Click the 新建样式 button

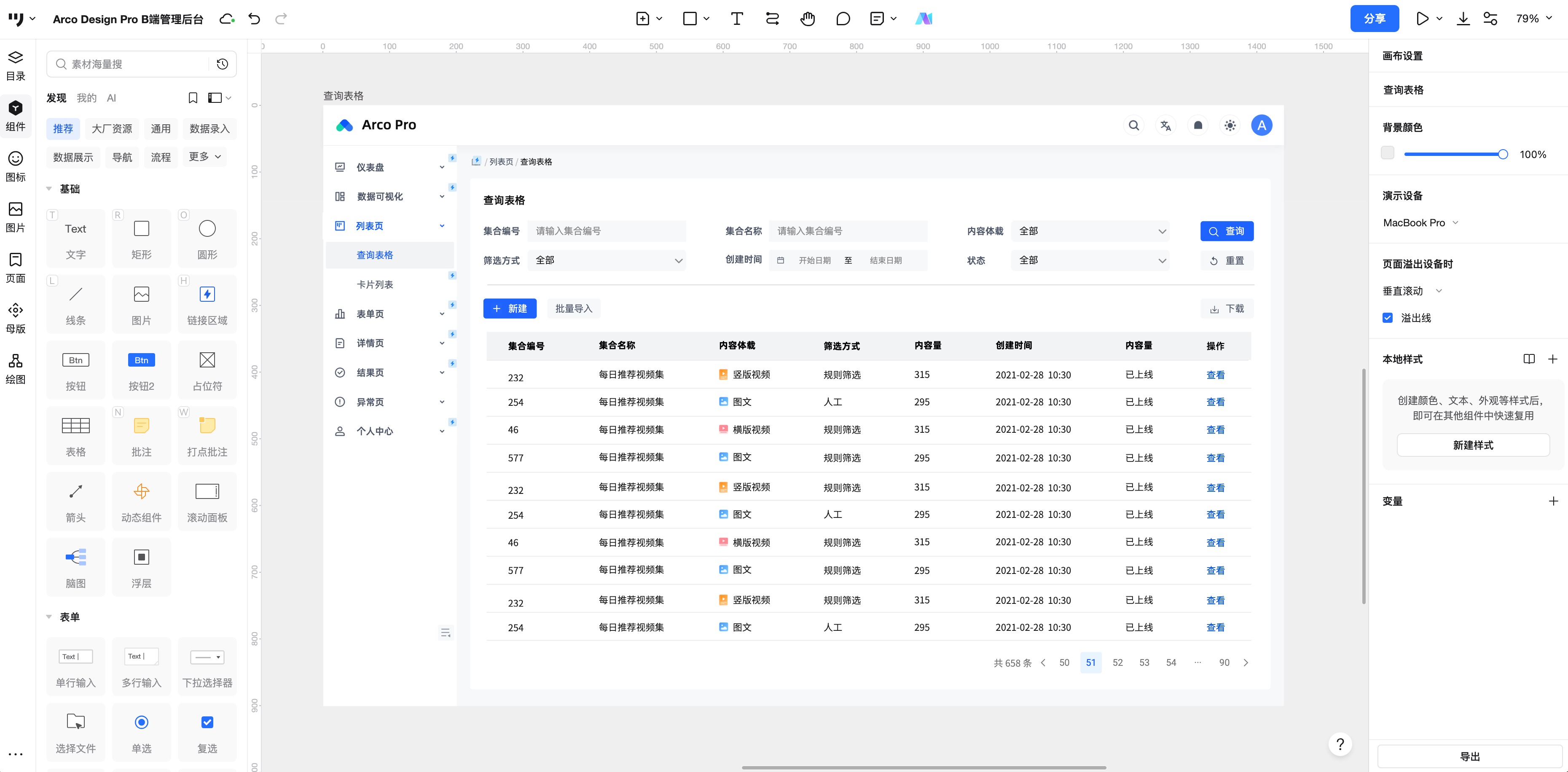pyautogui.click(x=1472, y=445)
